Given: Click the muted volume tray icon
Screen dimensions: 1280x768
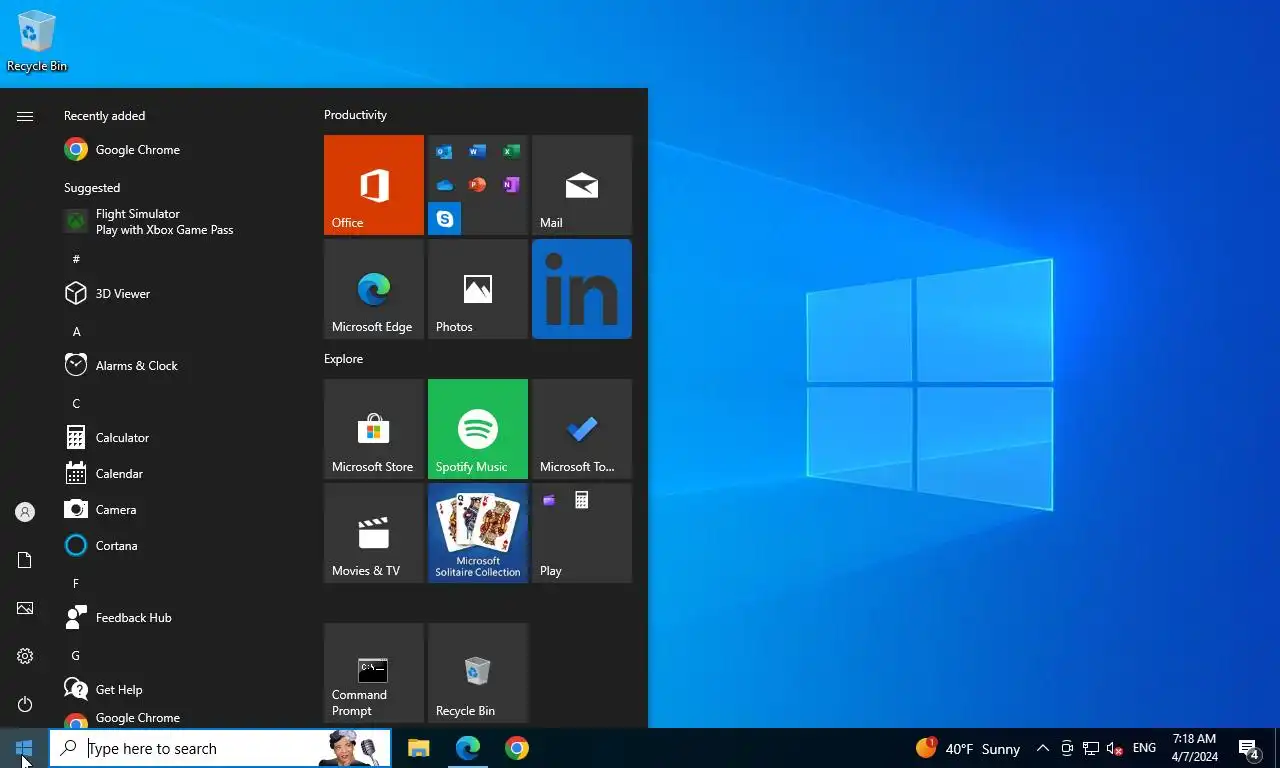Looking at the screenshot, I should pos(1115,748).
